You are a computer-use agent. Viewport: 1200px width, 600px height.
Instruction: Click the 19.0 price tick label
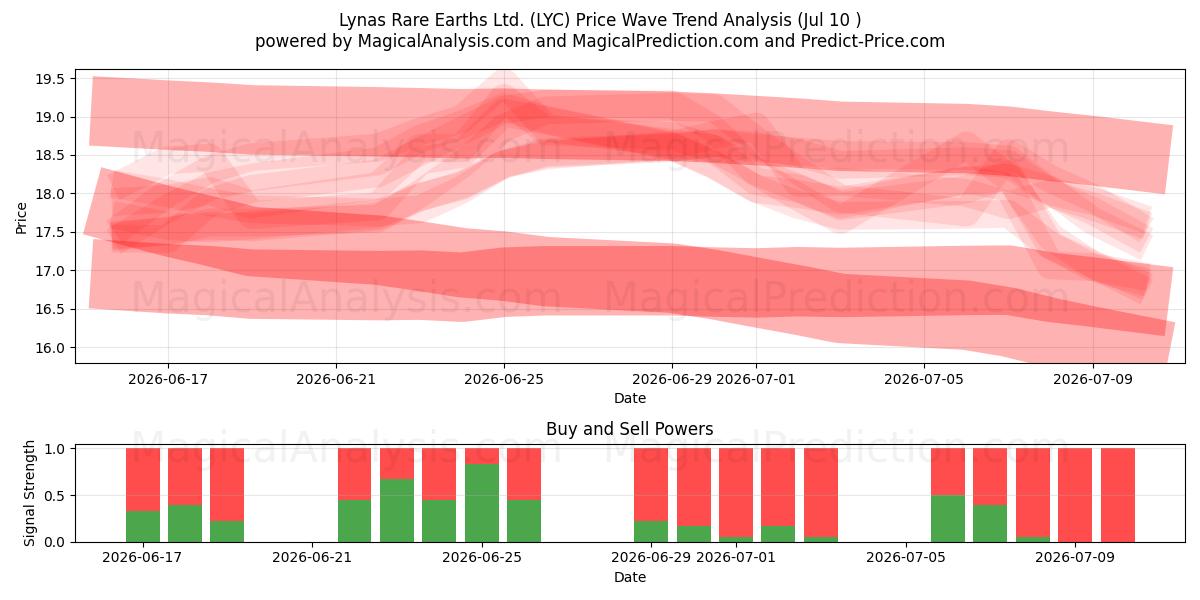click(x=52, y=117)
